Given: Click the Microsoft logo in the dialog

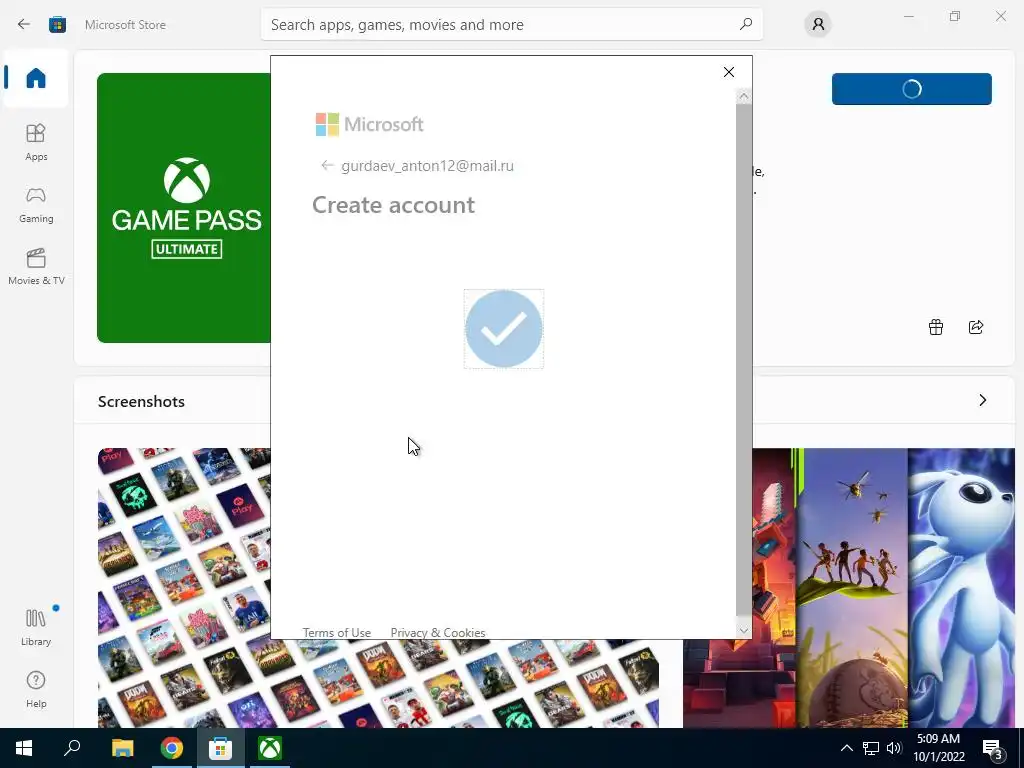Looking at the screenshot, I should [x=370, y=124].
